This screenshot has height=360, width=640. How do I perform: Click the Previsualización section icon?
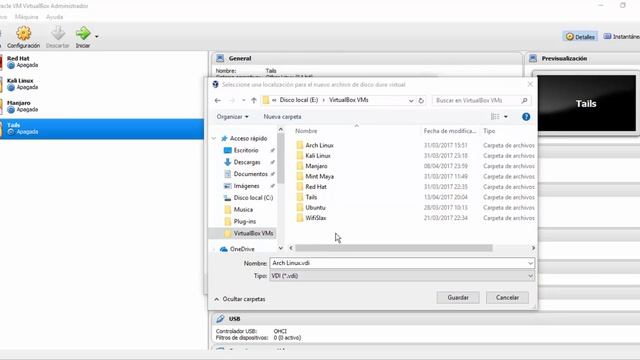pyautogui.click(x=533, y=58)
